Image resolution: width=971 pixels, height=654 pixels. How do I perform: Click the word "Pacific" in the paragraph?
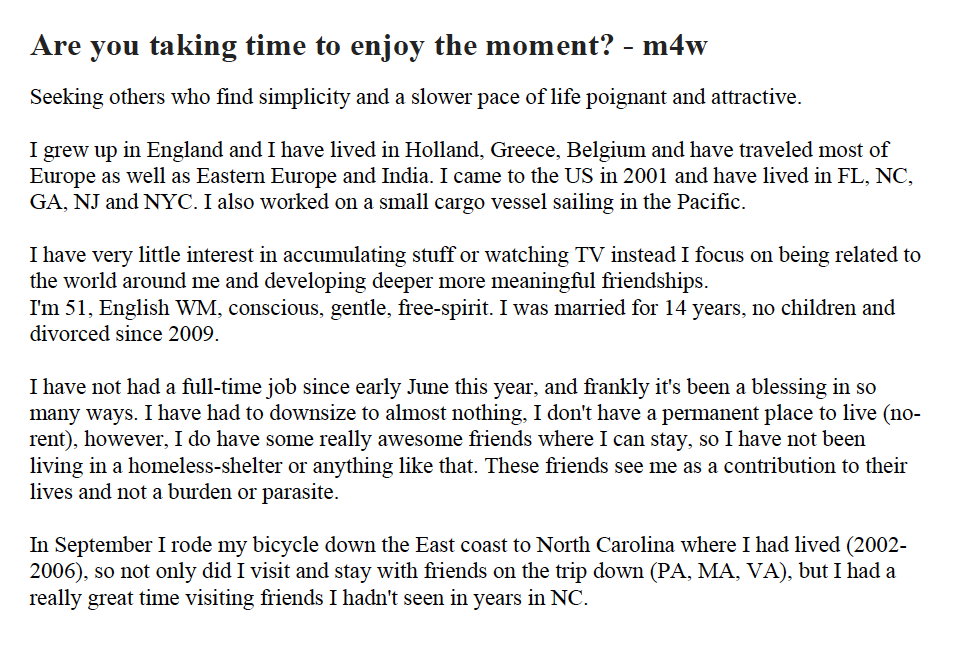point(708,203)
